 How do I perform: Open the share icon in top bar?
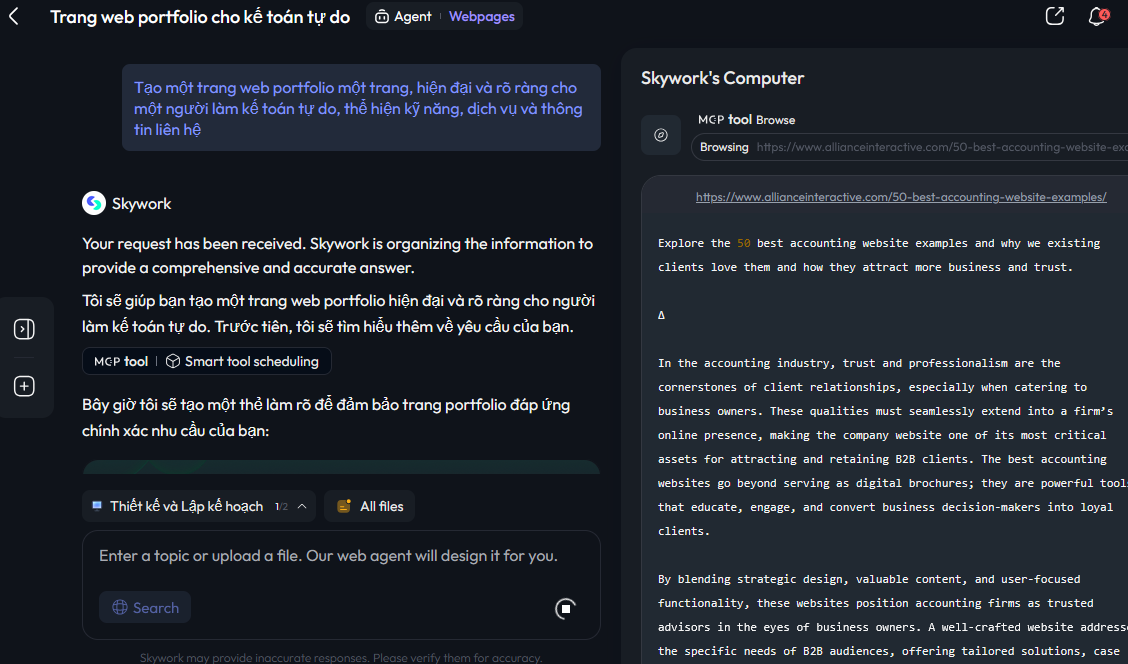(1055, 16)
